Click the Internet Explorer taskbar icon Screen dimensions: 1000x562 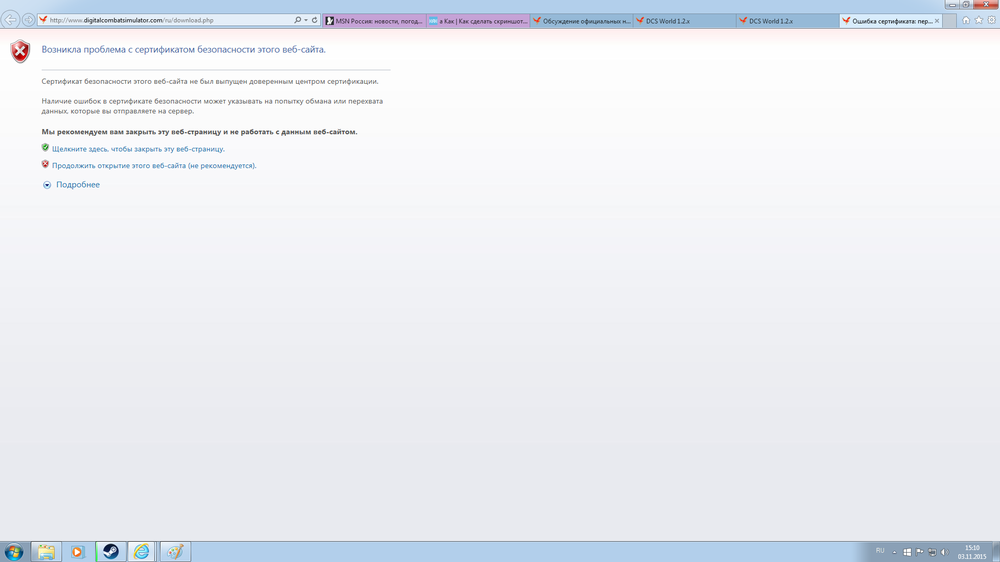coord(142,552)
